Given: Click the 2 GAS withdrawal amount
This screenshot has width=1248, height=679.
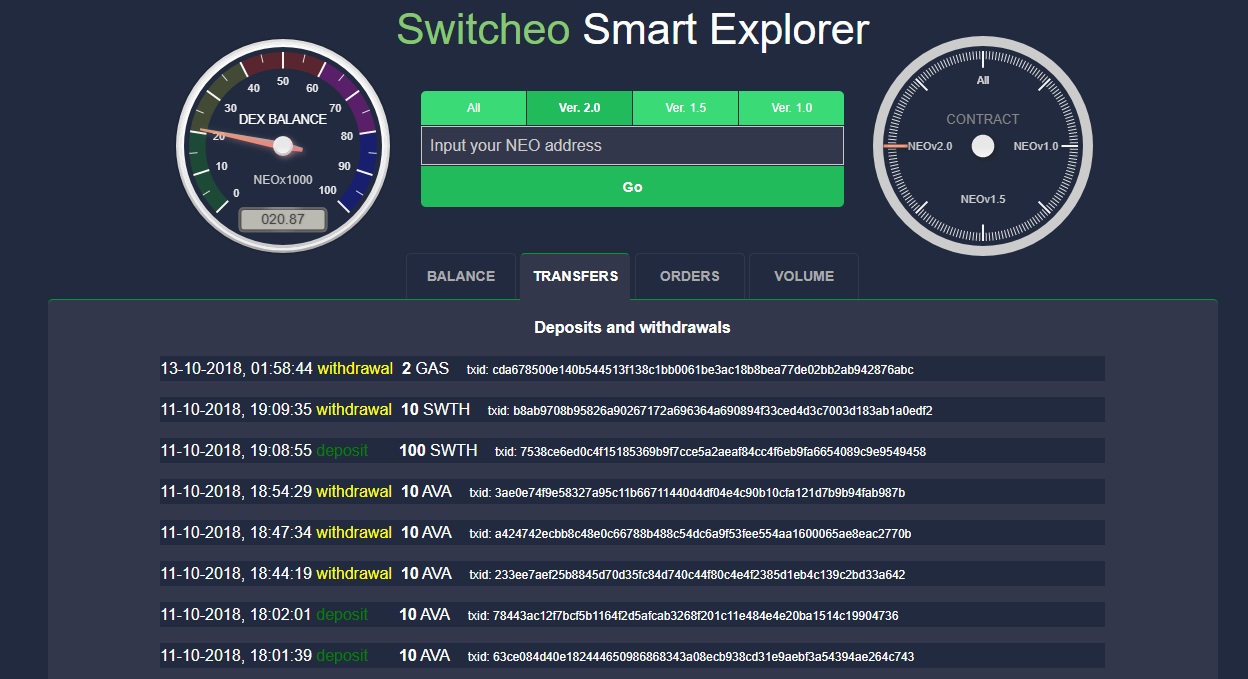Looking at the screenshot, I should click(x=426, y=369).
